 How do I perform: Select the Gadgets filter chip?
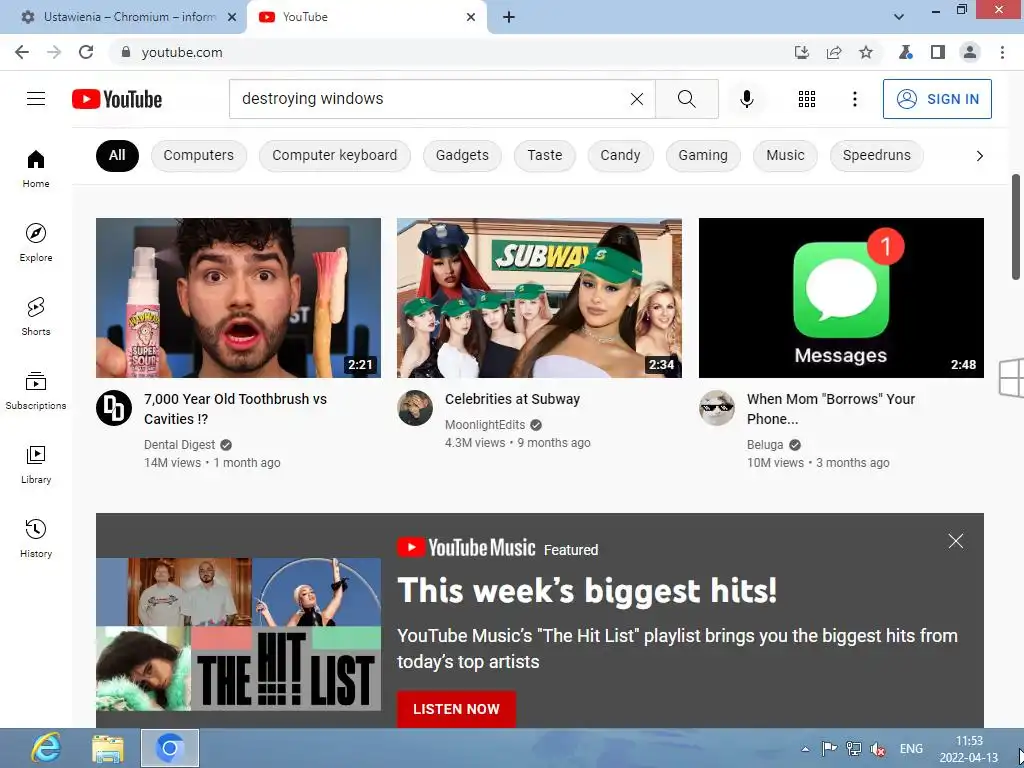tap(462, 155)
